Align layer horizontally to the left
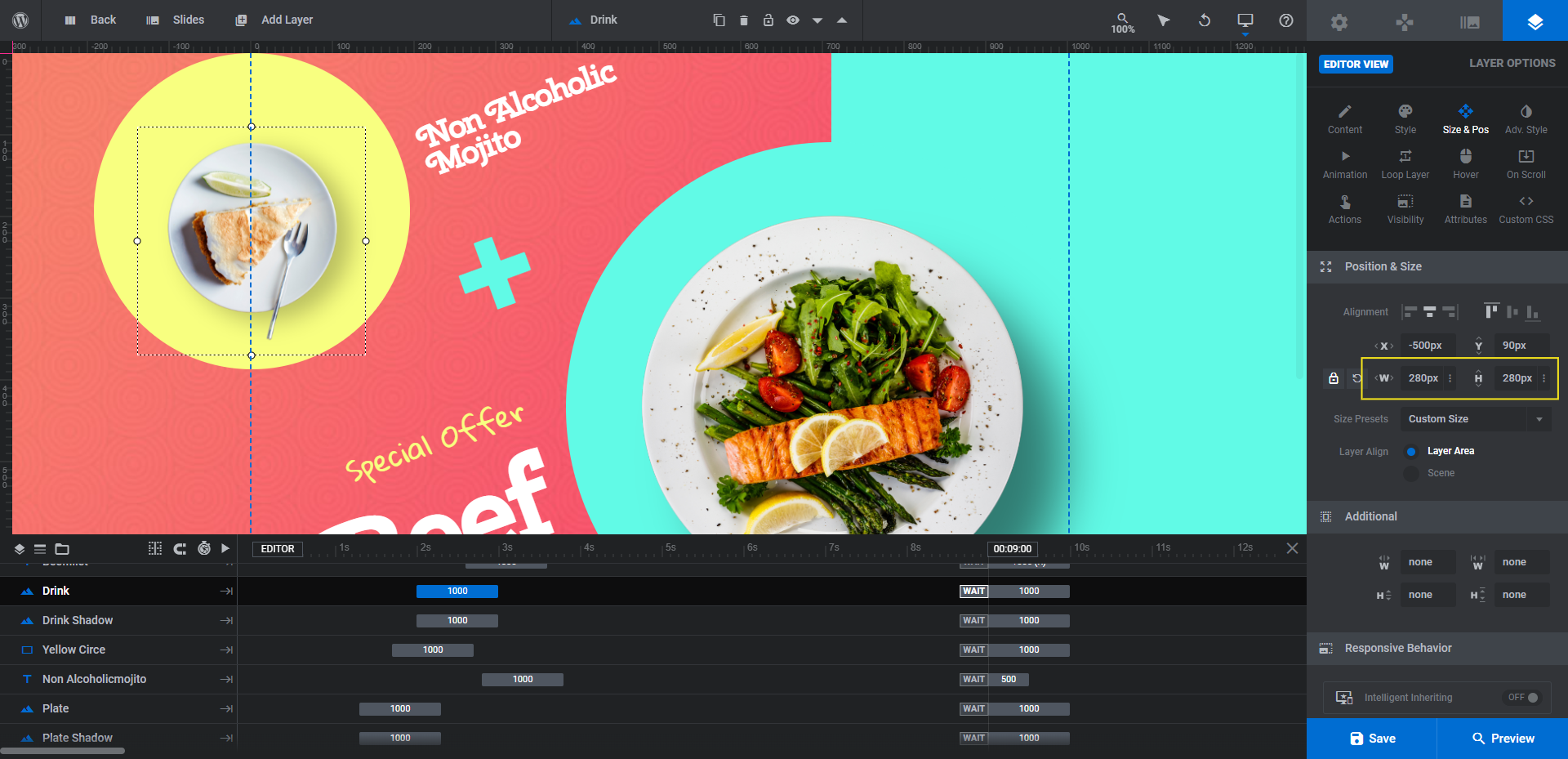This screenshot has width=1568, height=759. (x=1410, y=311)
